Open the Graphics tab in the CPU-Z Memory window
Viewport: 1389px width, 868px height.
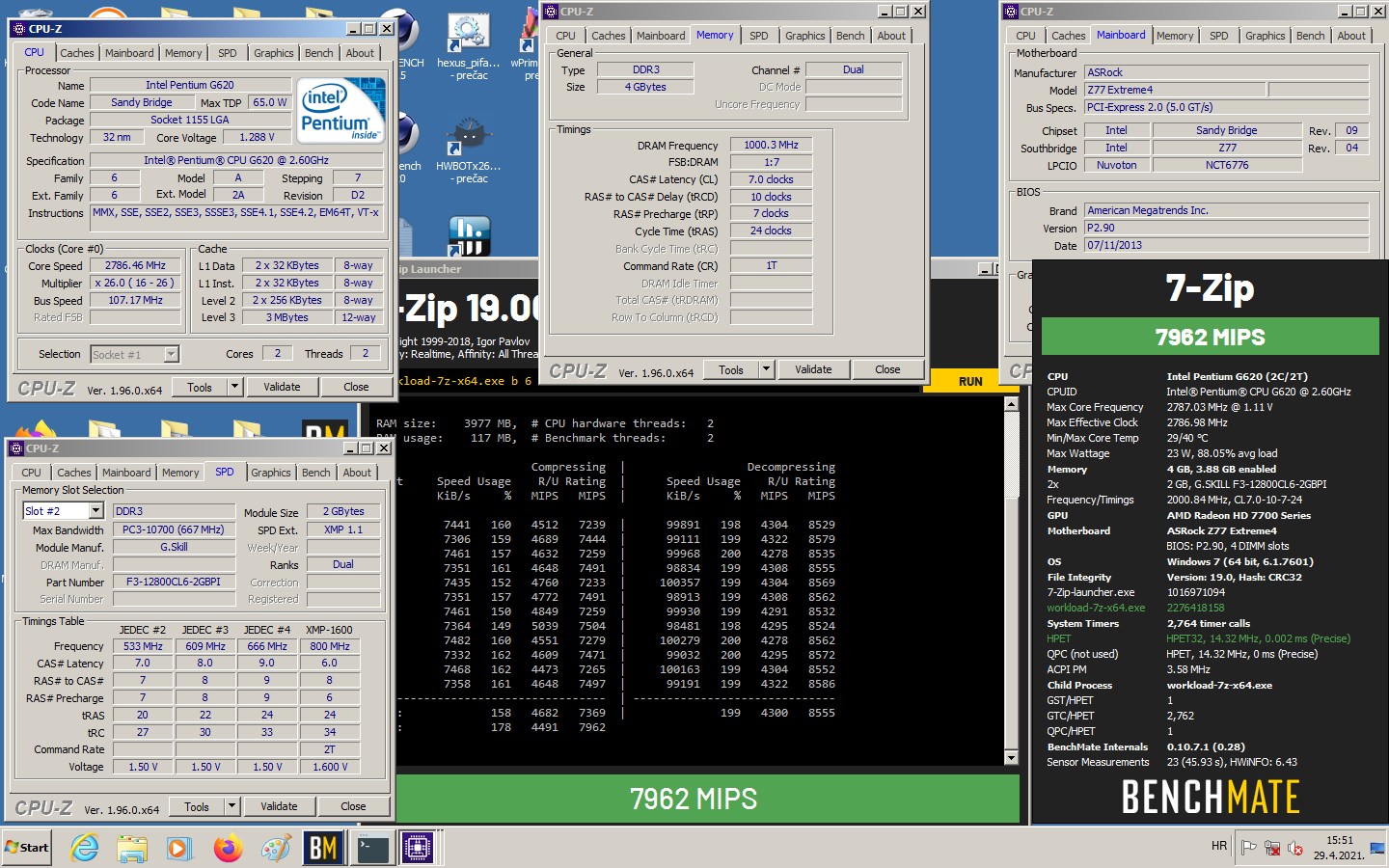[x=805, y=36]
